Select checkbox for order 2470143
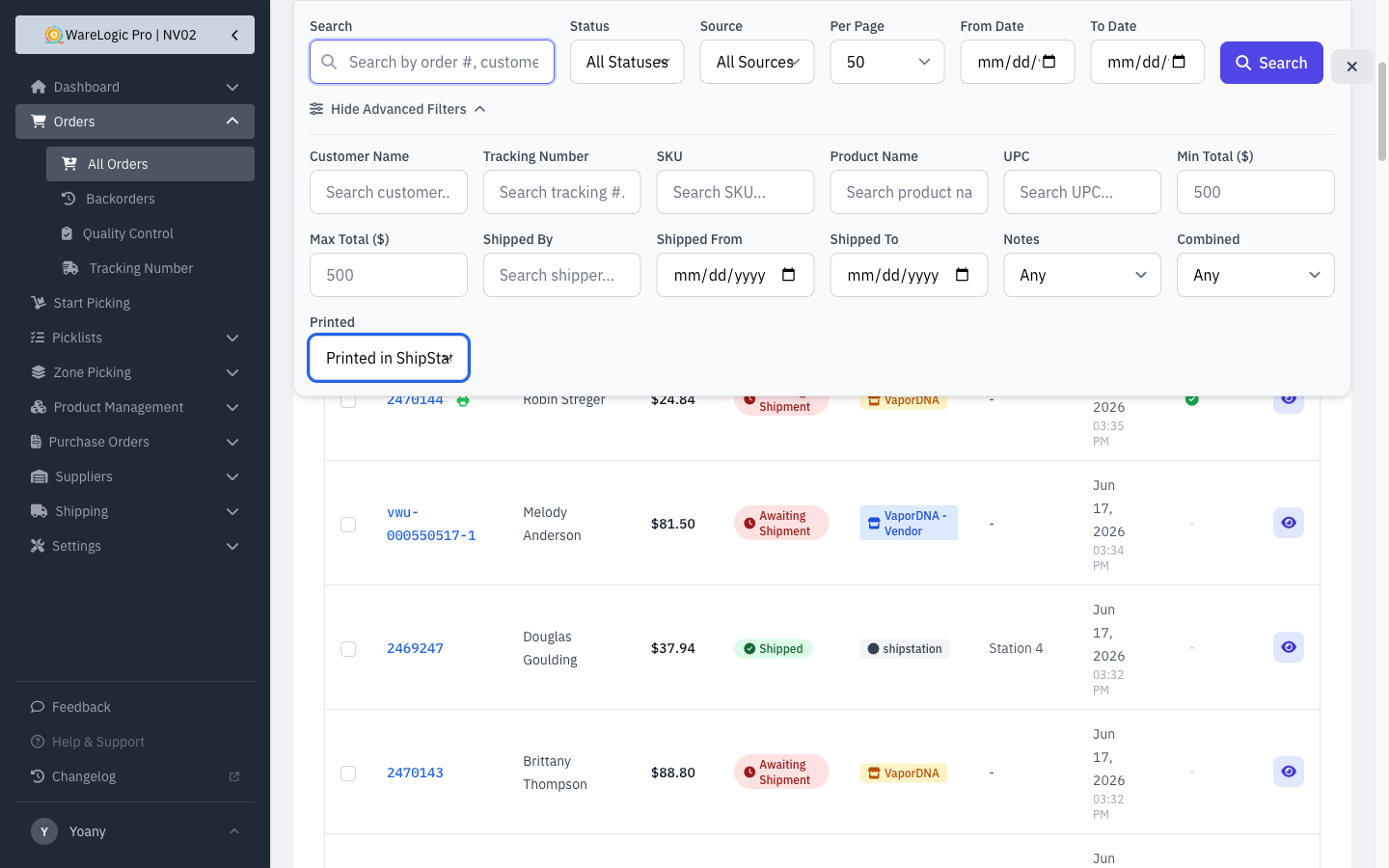The height and width of the screenshot is (868, 1389). (x=348, y=773)
